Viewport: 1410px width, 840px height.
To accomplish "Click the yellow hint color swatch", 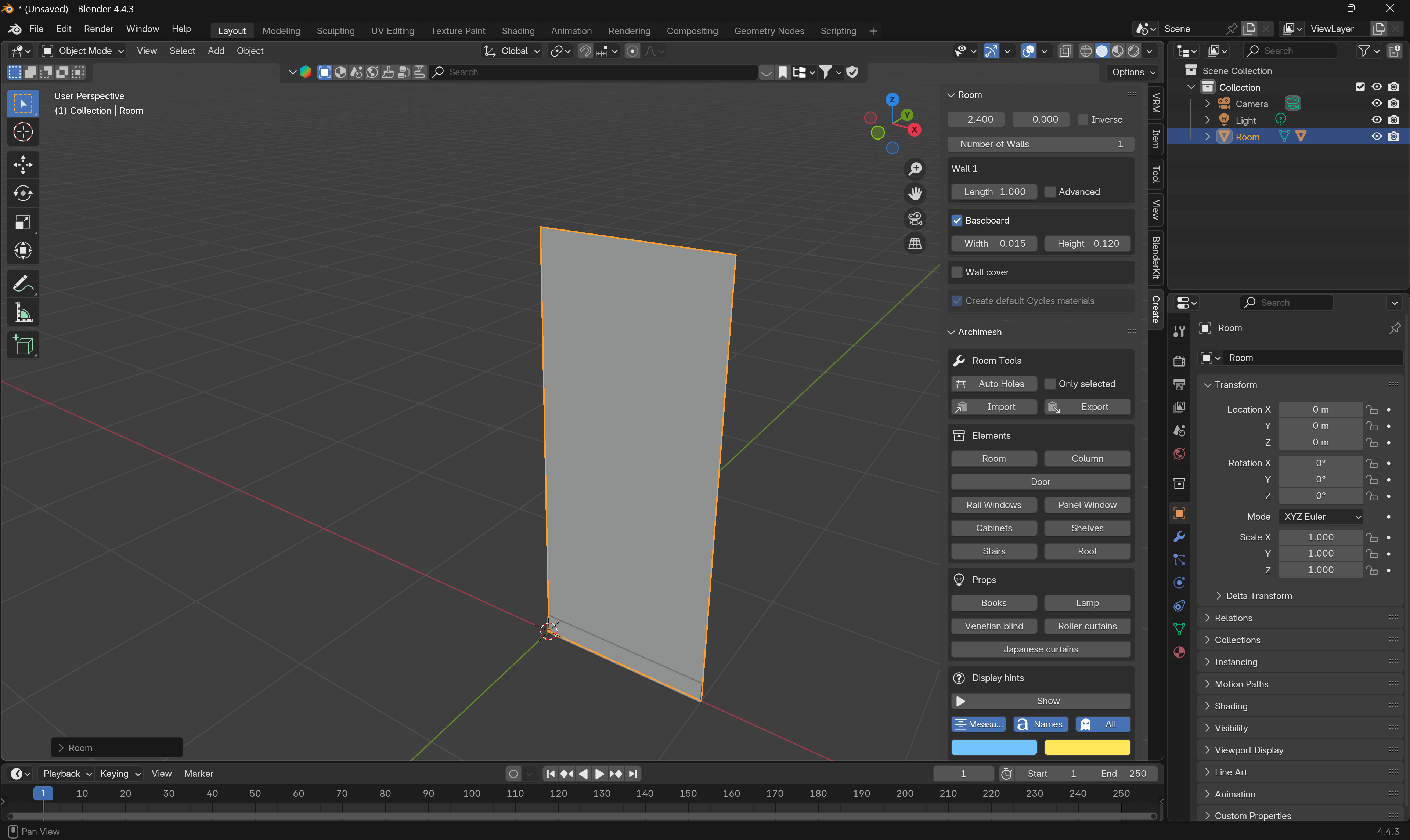I will 1087,747.
